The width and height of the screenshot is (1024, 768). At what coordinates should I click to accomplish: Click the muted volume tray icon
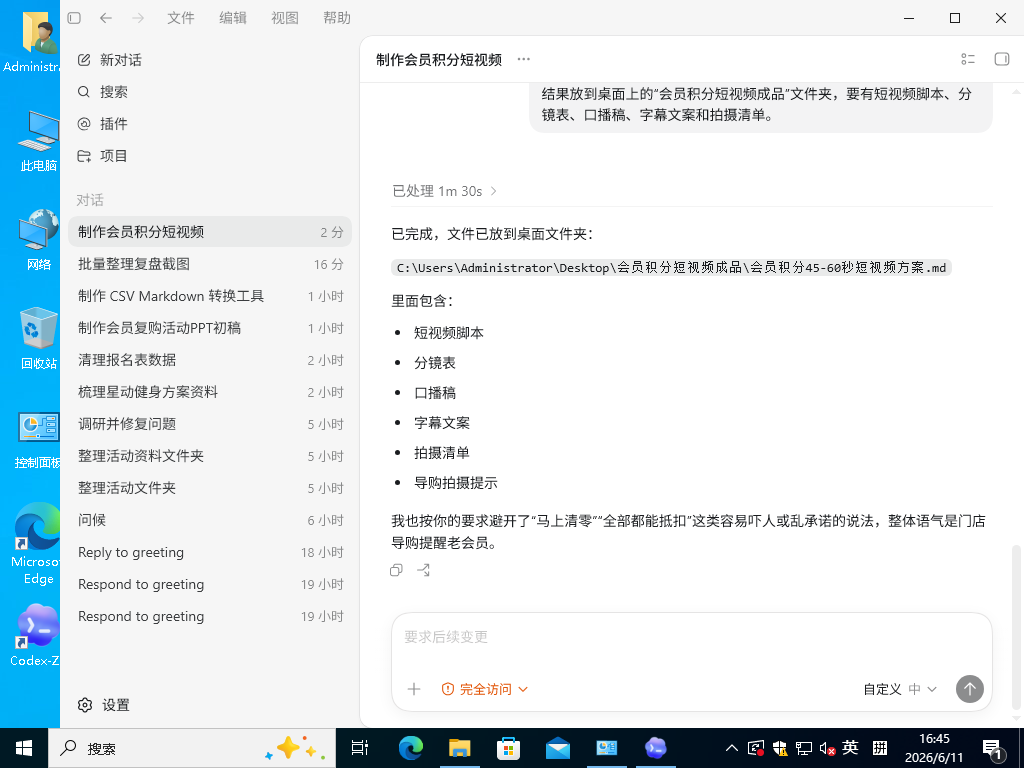[827, 748]
